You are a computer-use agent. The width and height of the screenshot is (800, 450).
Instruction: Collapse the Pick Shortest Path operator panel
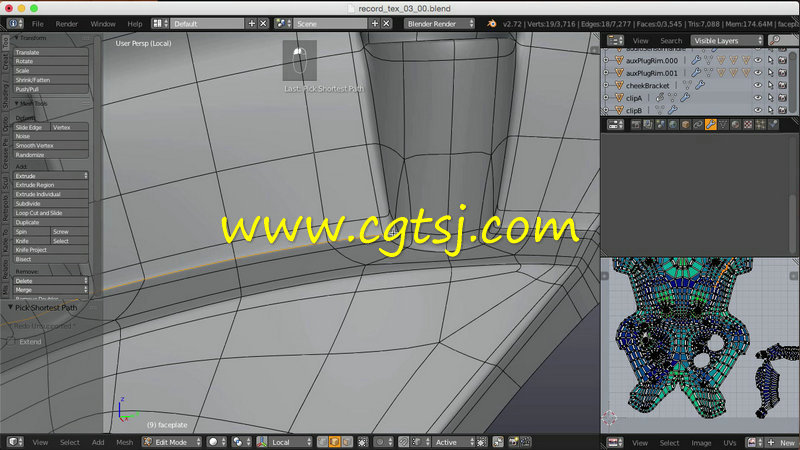(10, 307)
